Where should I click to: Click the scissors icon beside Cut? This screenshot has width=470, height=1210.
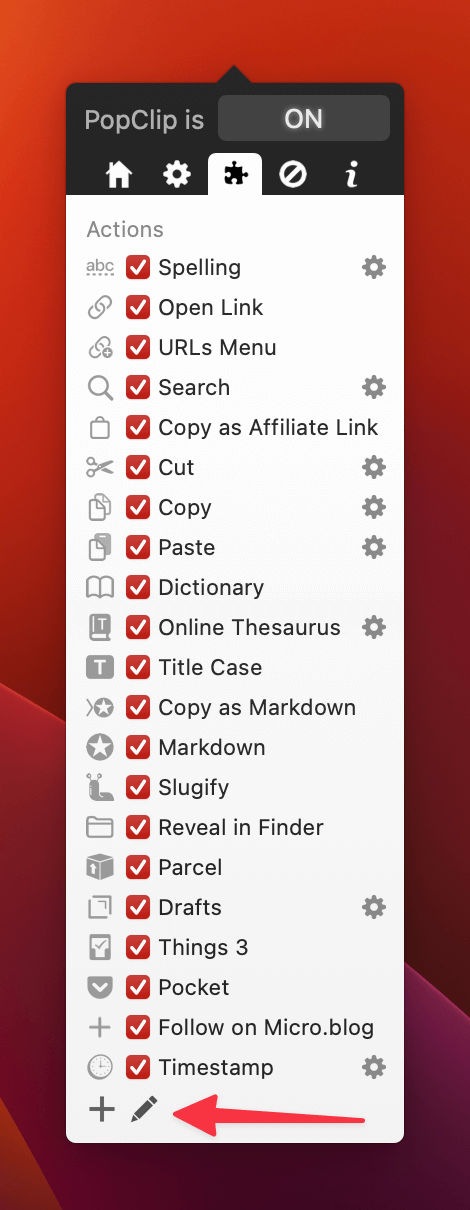coord(100,467)
